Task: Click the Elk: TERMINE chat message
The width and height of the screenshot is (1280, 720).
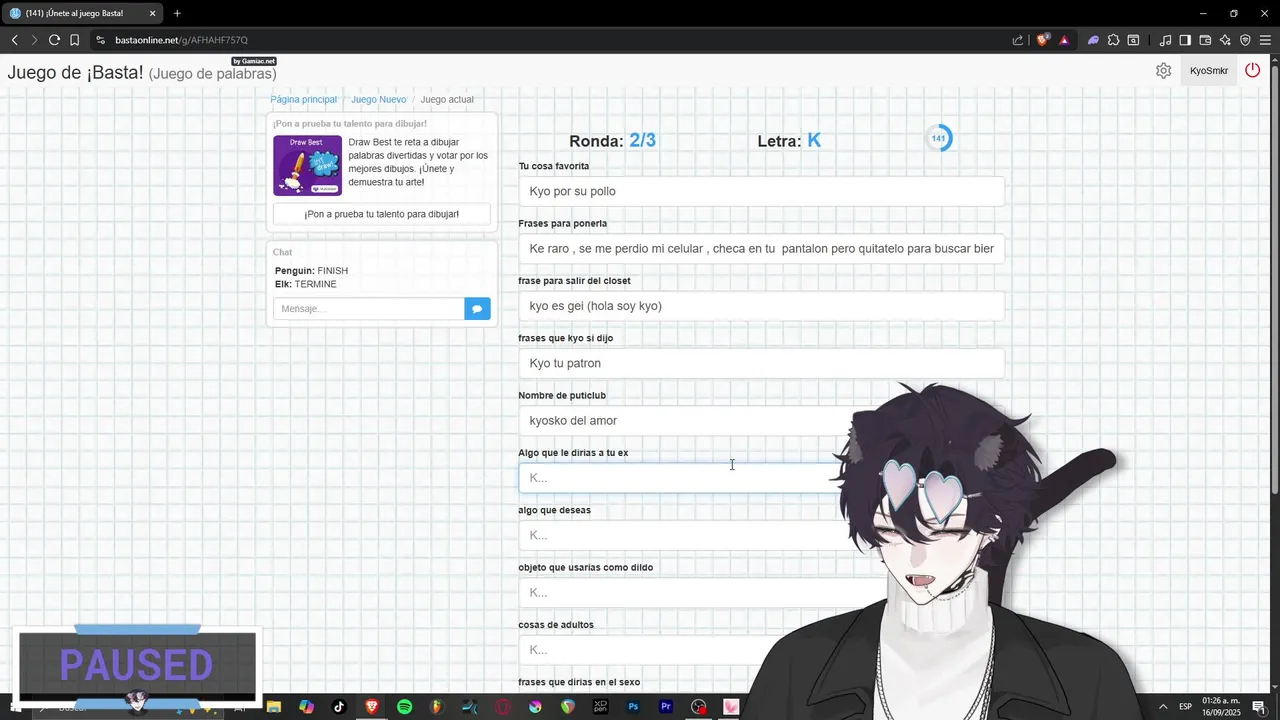Action: (305, 284)
